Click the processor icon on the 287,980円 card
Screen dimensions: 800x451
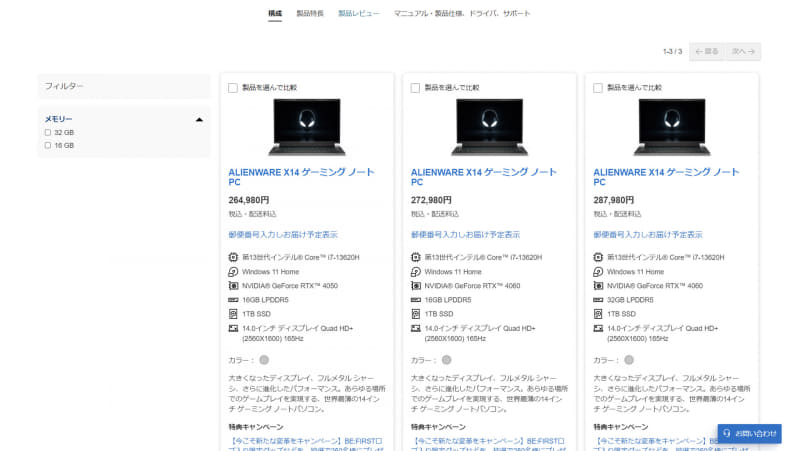point(598,257)
